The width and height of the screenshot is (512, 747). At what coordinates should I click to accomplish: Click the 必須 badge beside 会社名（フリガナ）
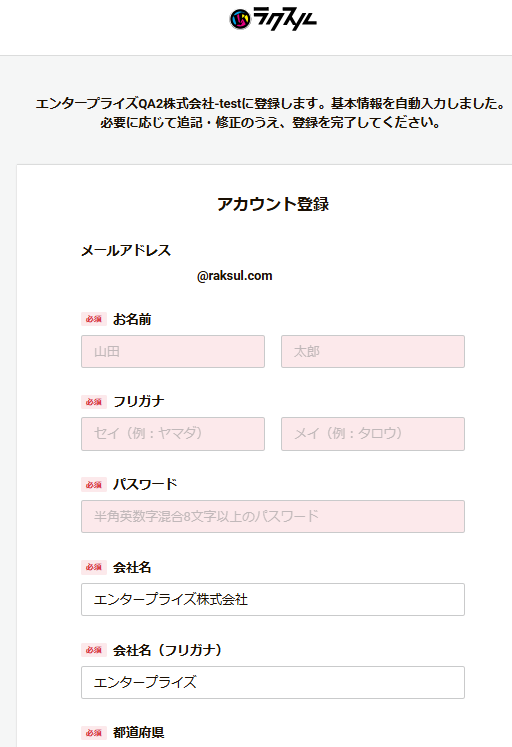point(94,650)
